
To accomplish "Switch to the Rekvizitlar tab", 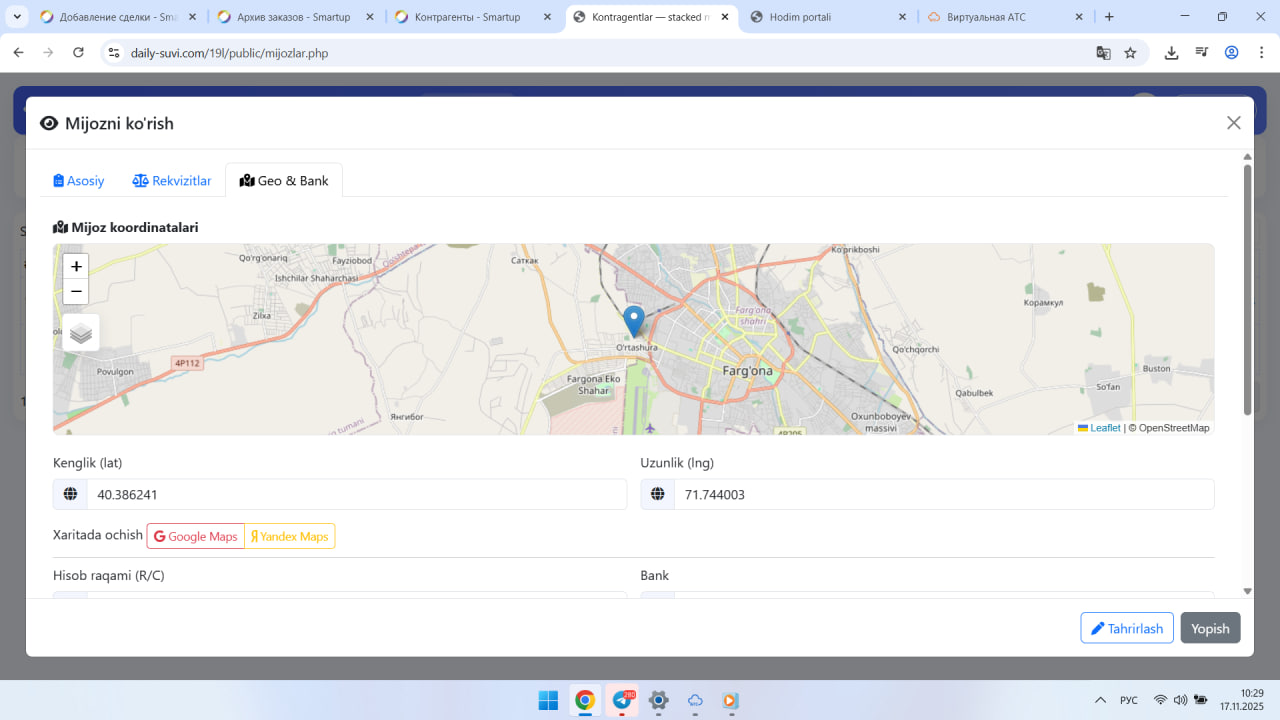I will point(172,181).
